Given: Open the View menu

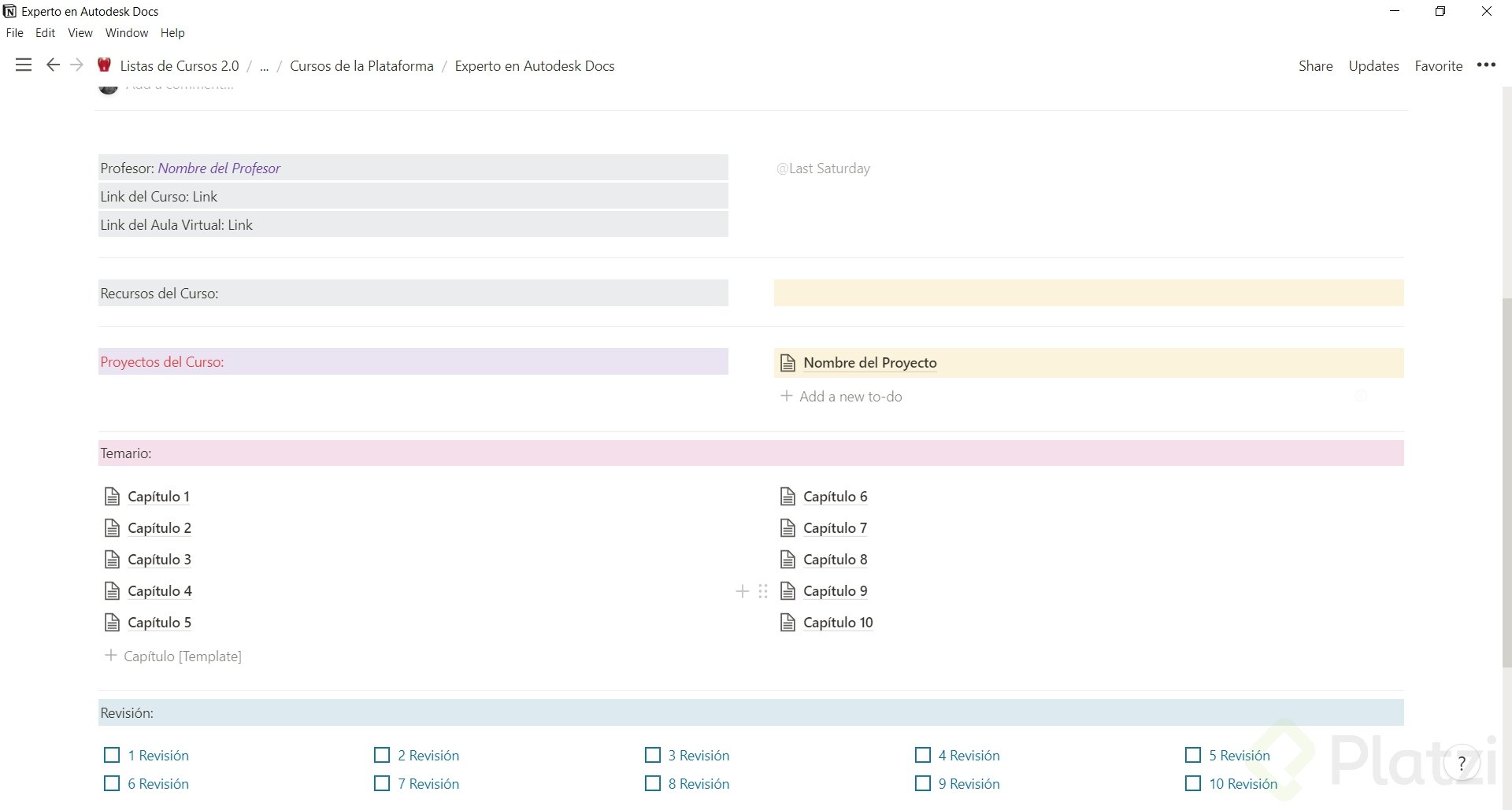Looking at the screenshot, I should tap(80, 33).
